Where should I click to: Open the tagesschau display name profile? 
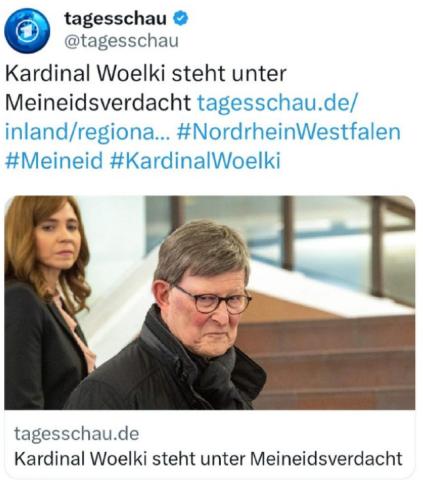pyautogui.click(x=115, y=18)
